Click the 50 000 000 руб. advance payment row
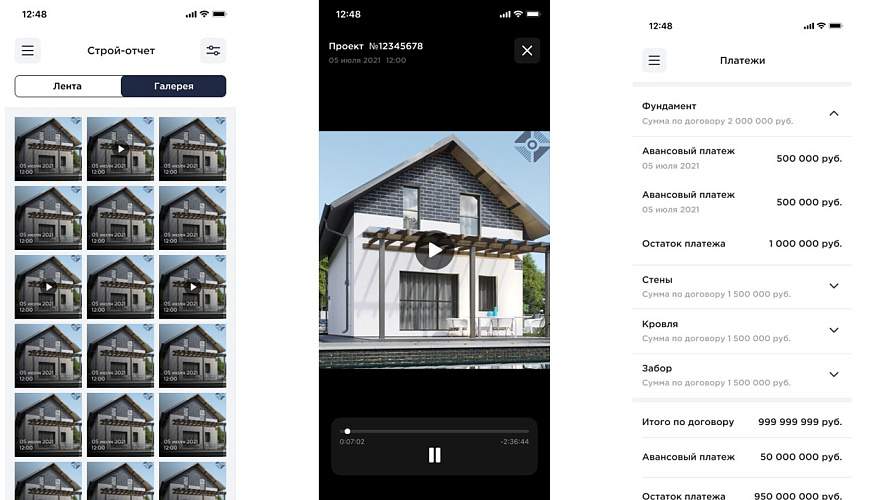 click(x=742, y=457)
